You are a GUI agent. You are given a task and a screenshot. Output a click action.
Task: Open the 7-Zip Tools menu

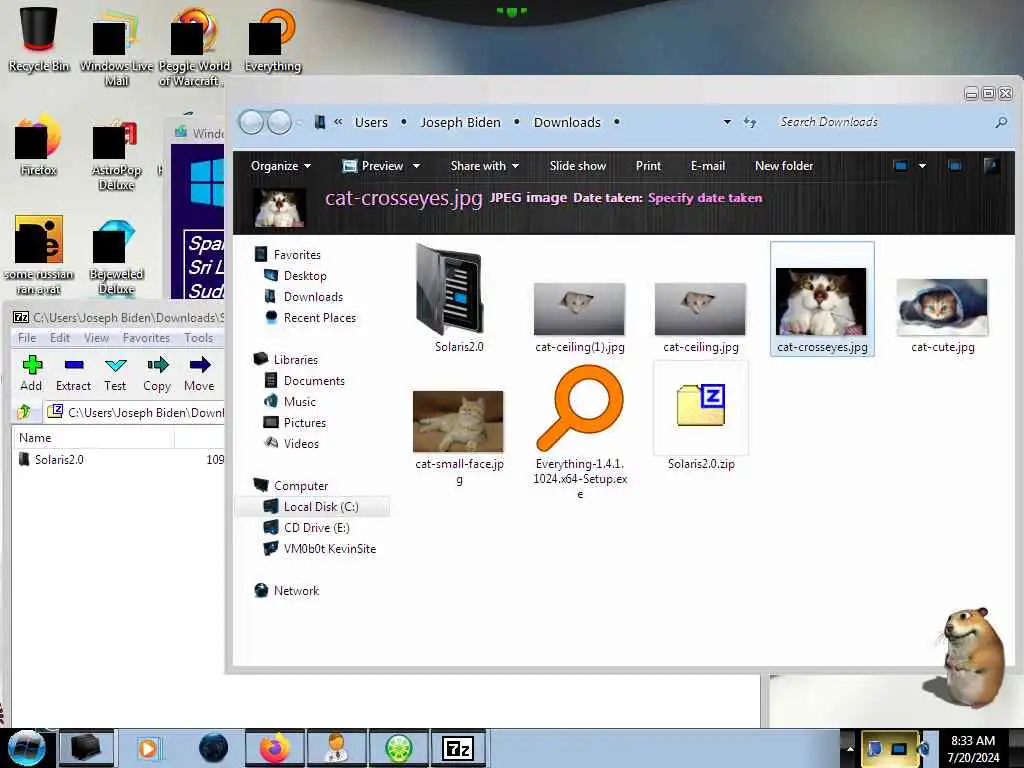pos(199,338)
